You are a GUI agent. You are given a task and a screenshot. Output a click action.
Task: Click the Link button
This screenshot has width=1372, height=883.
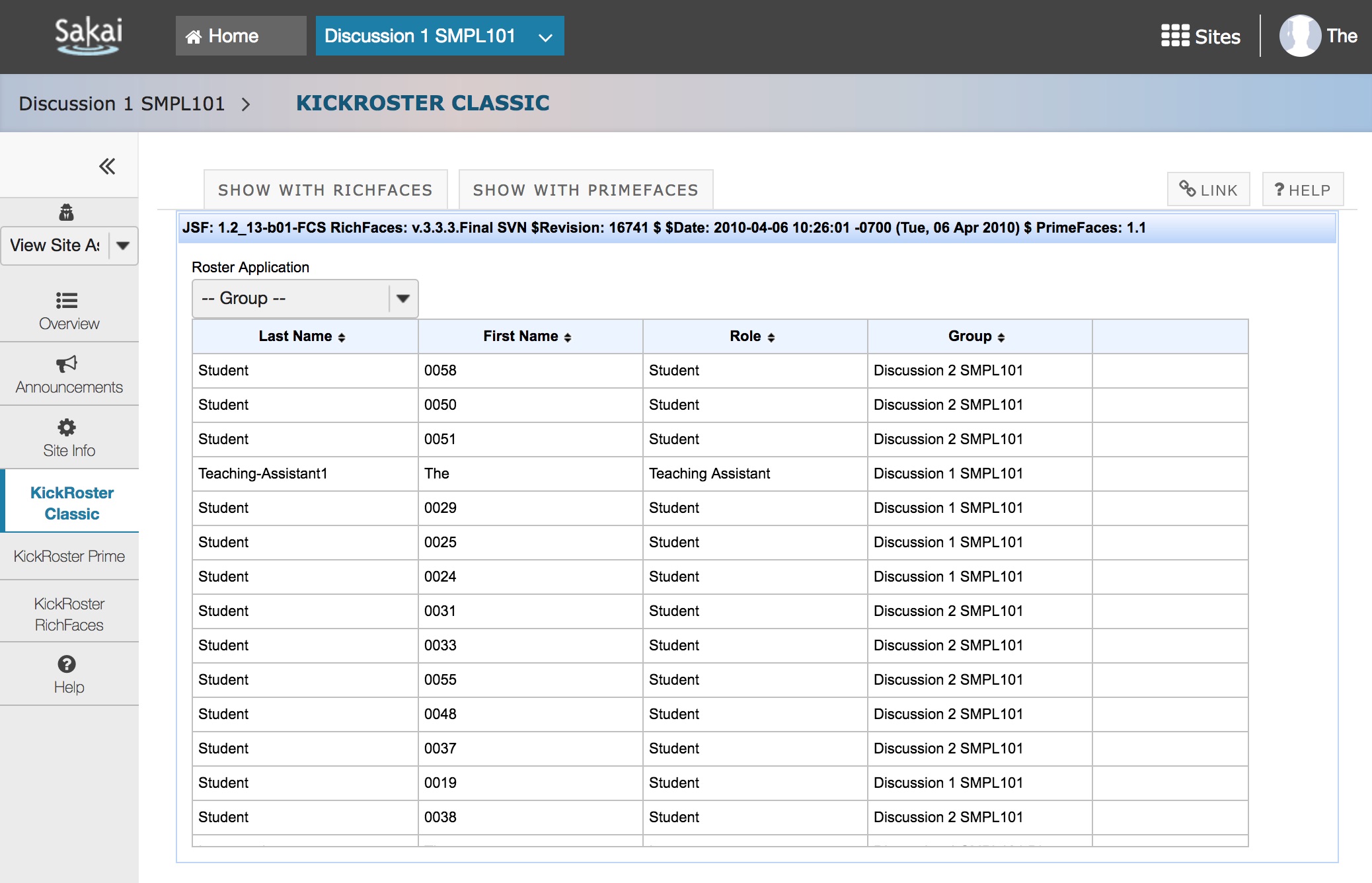click(x=1208, y=190)
